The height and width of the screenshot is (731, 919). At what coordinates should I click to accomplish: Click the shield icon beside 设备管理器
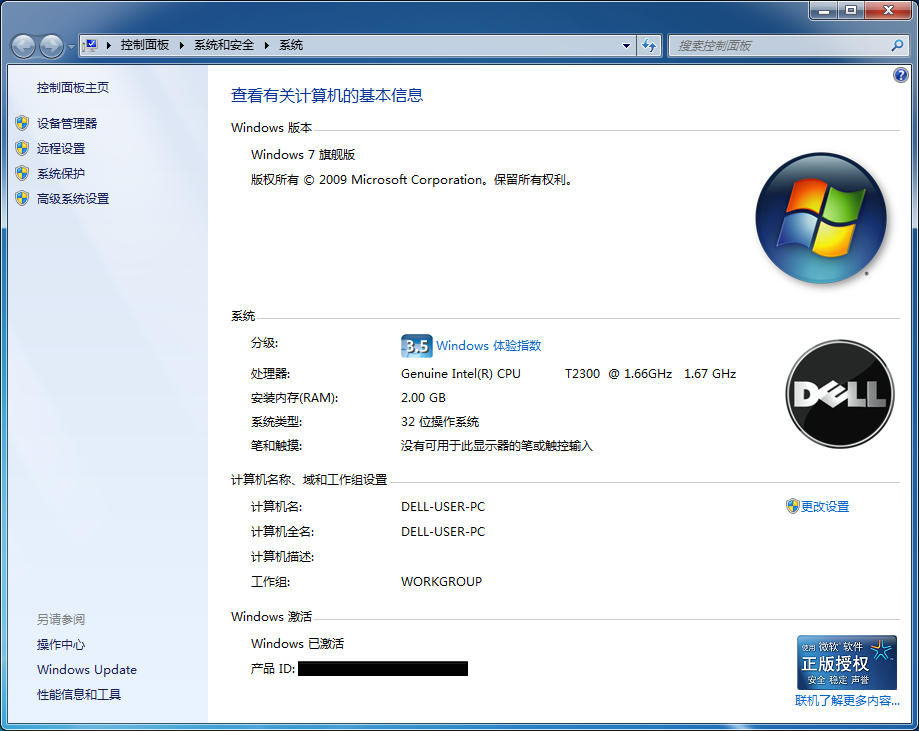click(22, 123)
